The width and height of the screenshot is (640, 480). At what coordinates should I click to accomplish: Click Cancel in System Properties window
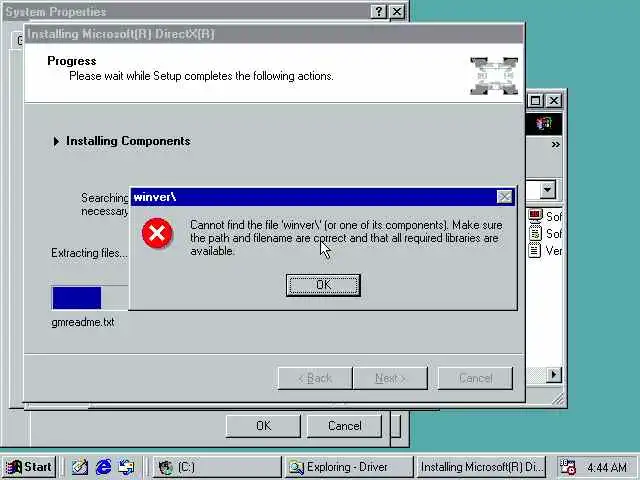344,426
